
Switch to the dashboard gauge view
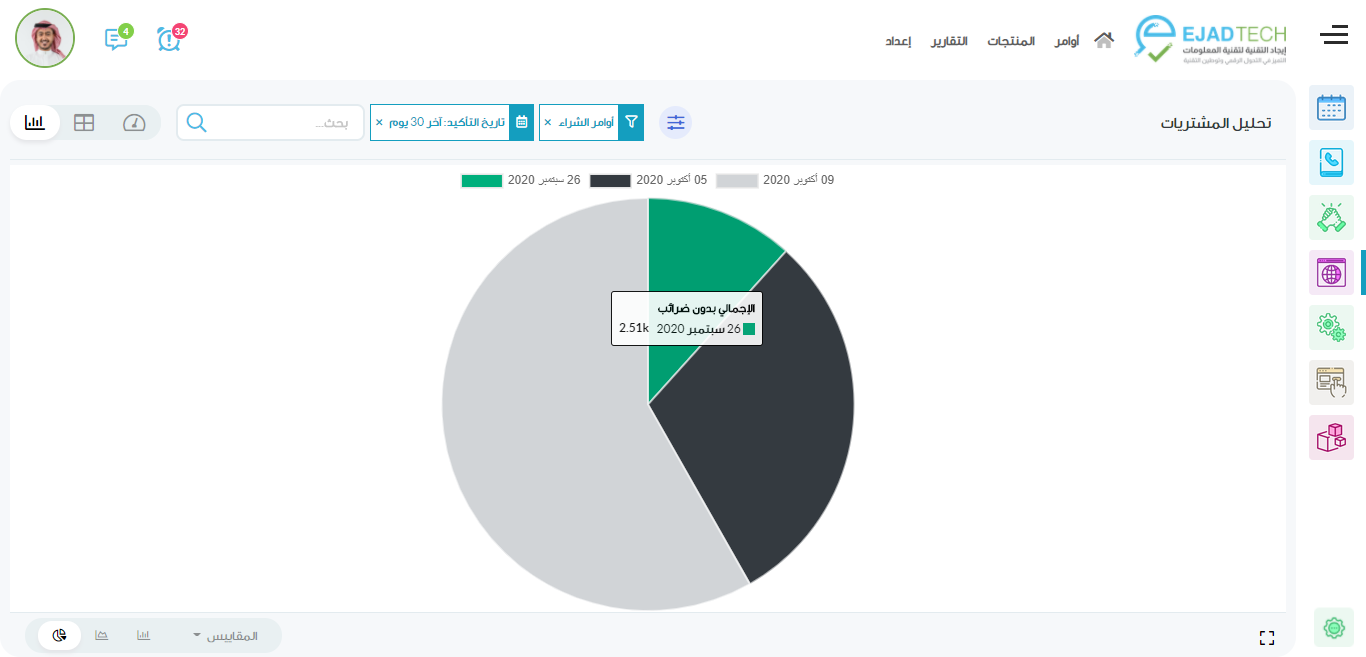click(x=134, y=122)
